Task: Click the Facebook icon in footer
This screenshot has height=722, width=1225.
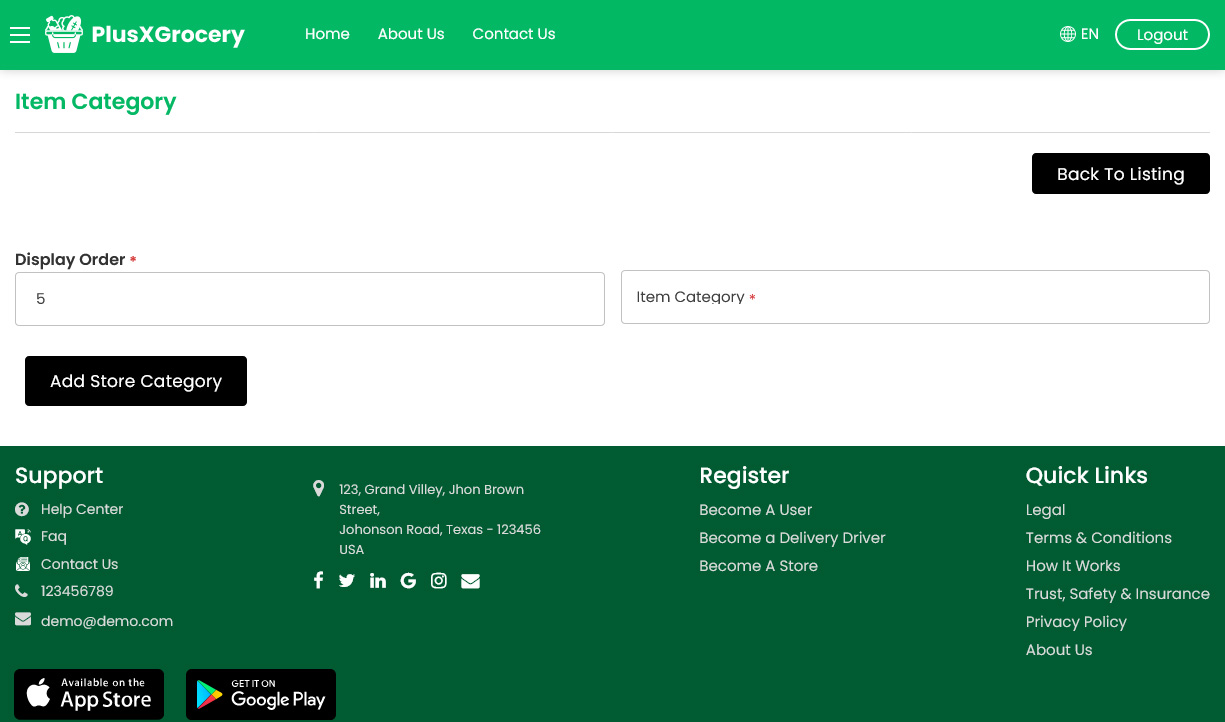Action: (318, 580)
